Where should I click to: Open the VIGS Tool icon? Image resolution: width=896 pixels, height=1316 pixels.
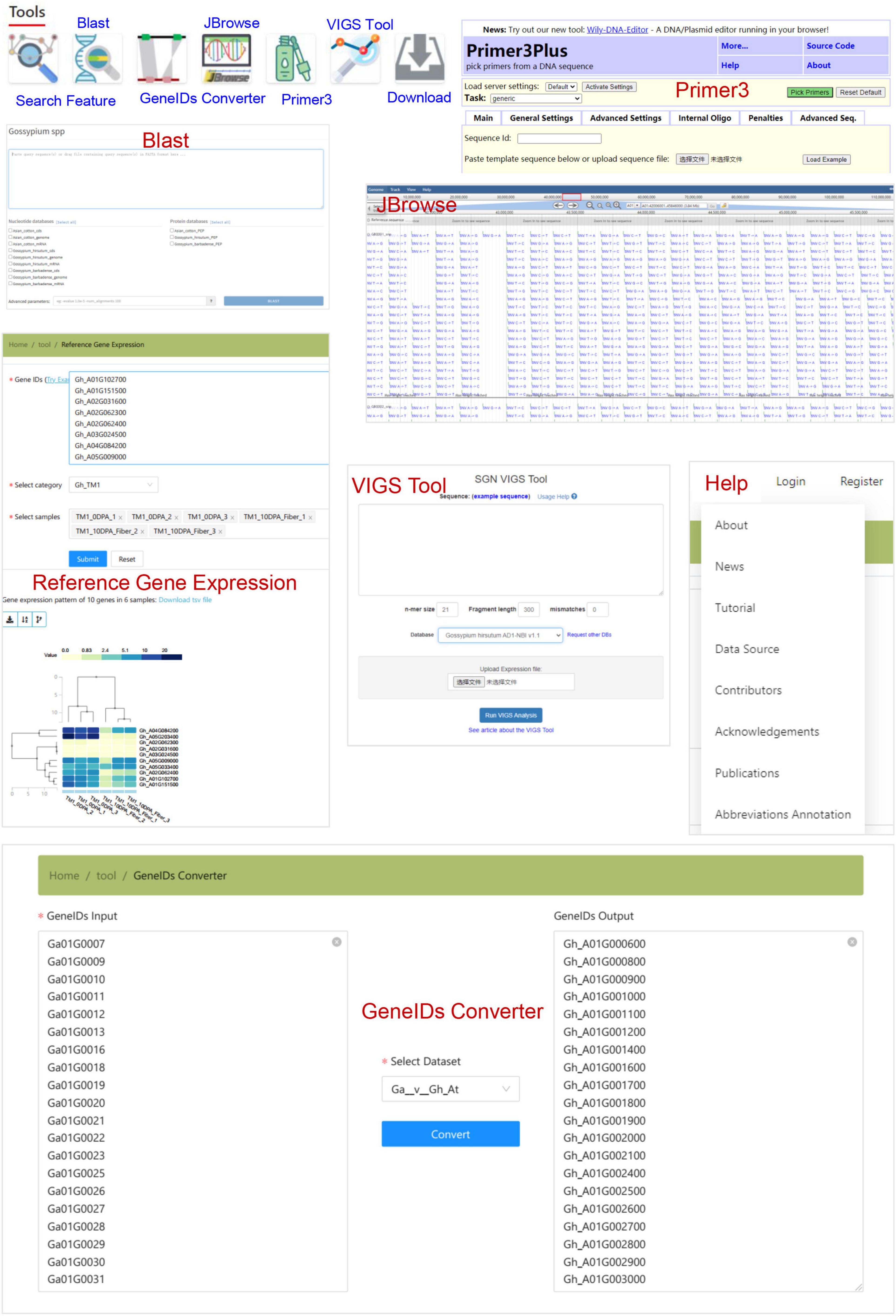[x=355, y=58]
